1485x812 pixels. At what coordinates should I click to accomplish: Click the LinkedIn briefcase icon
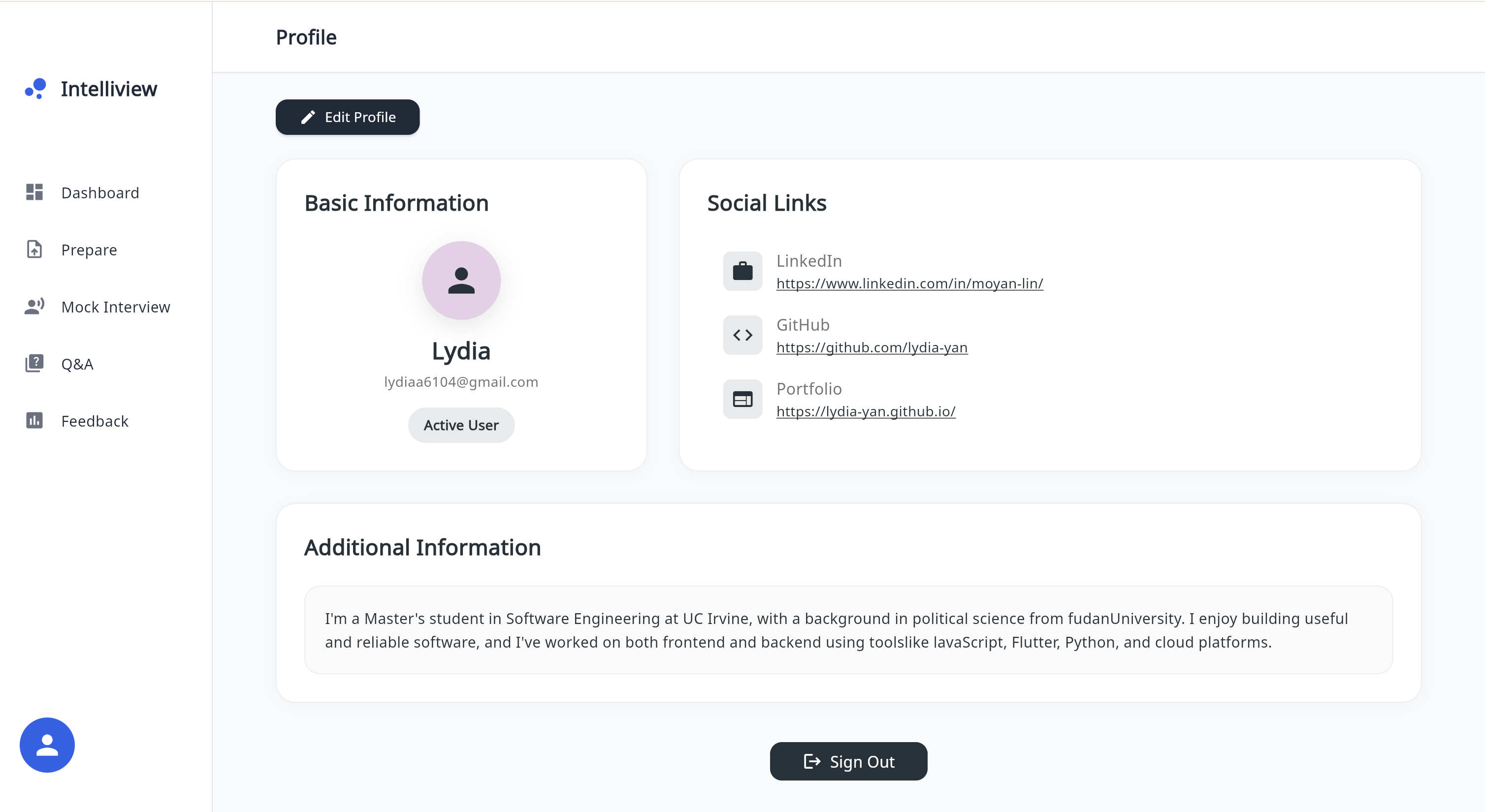pos(742,271)
